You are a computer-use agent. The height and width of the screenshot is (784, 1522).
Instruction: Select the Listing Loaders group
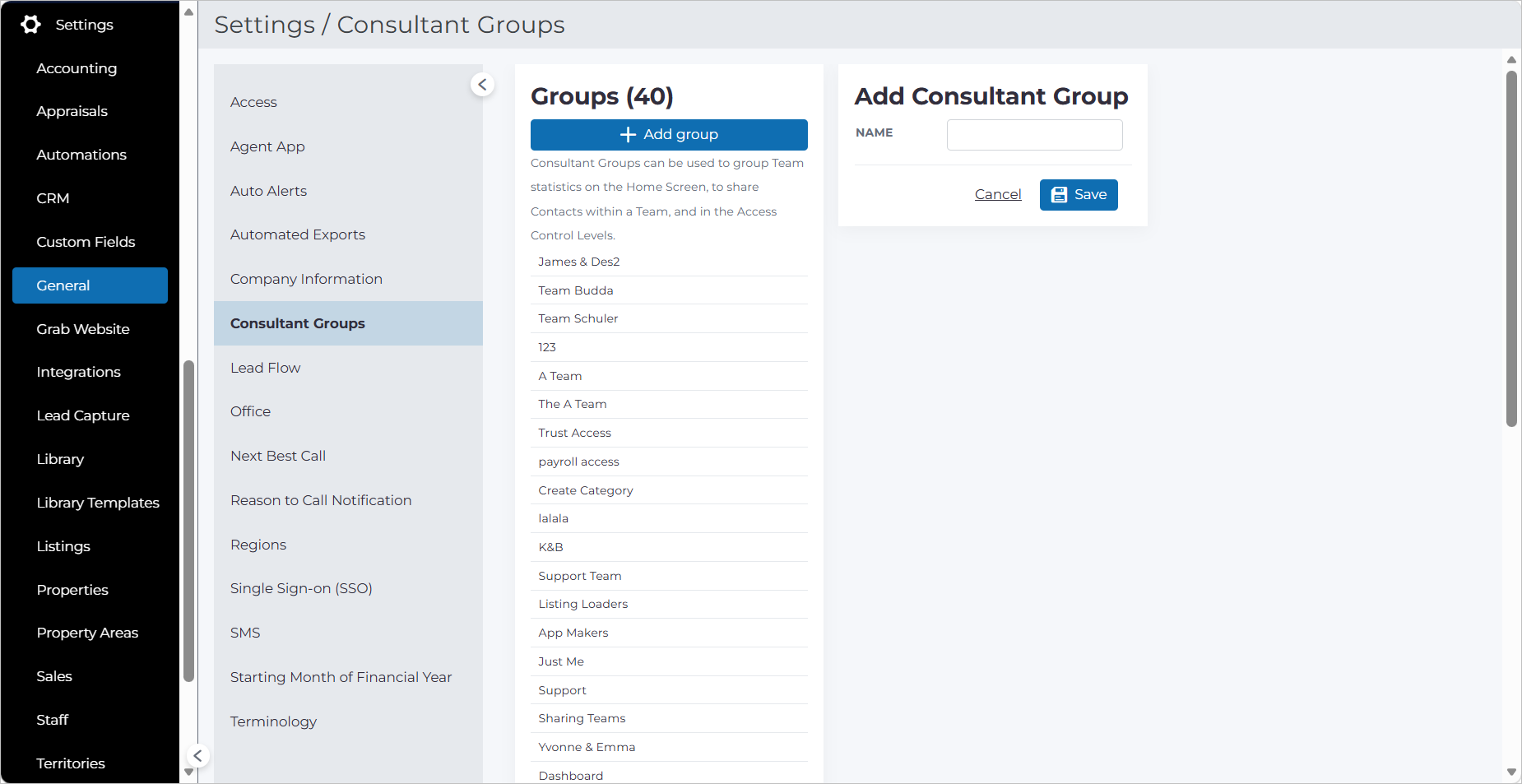(669, 604)
